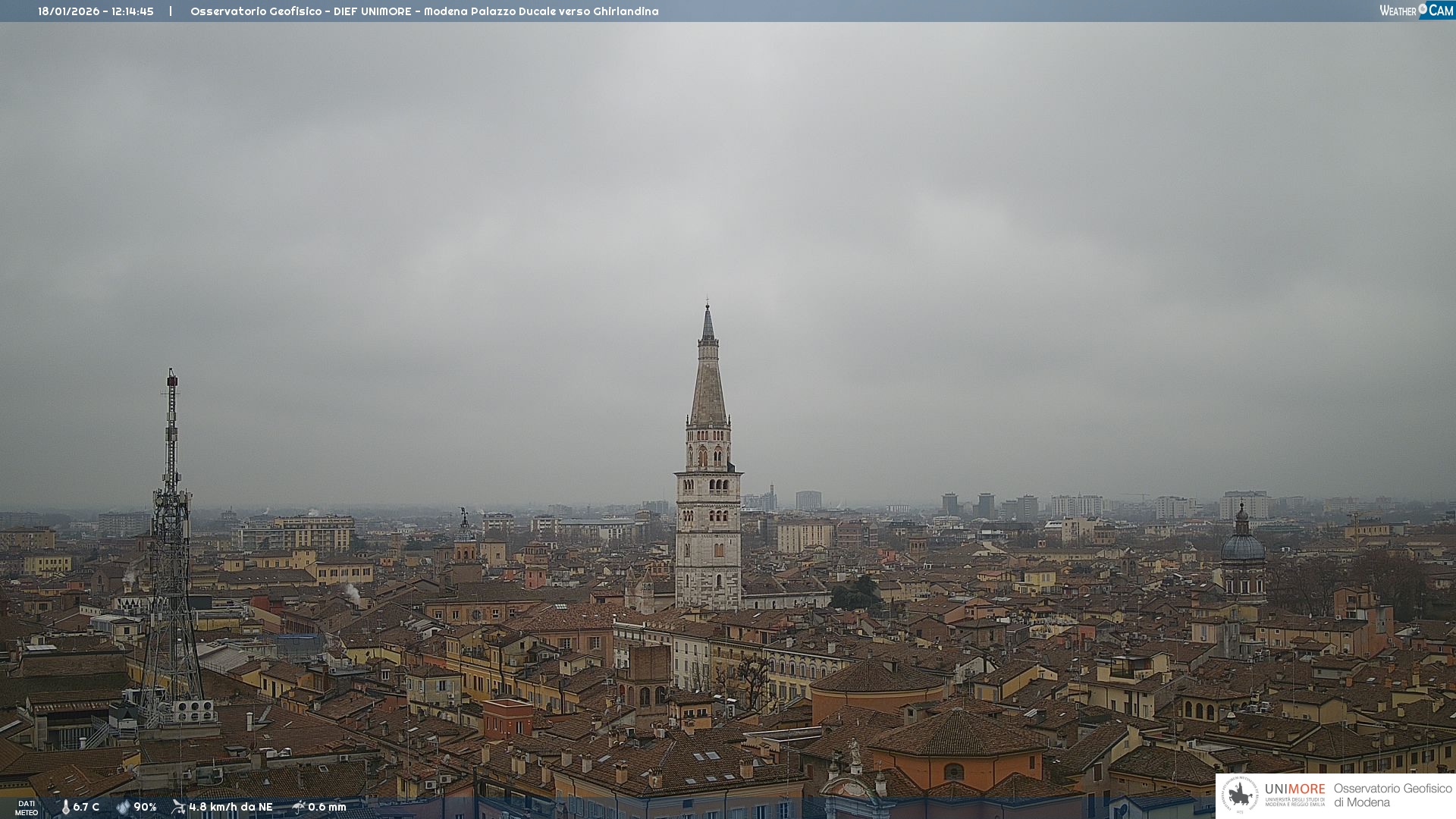The height and width of the screenshot is (819, 1456).
Task: Click the wind anemometer icon
Action: tap(178, 807)
